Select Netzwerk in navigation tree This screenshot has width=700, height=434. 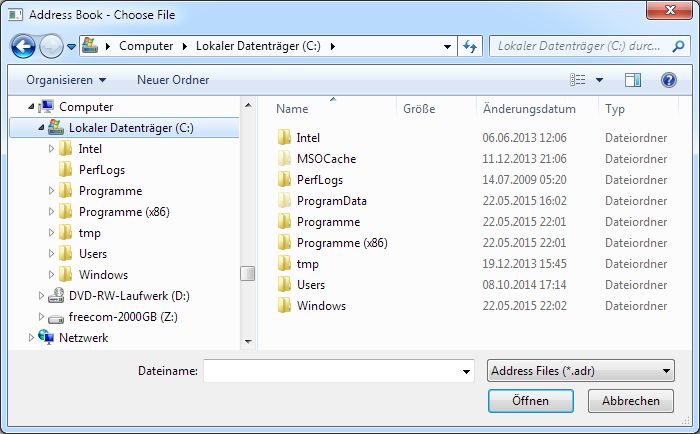pos(83,338)
